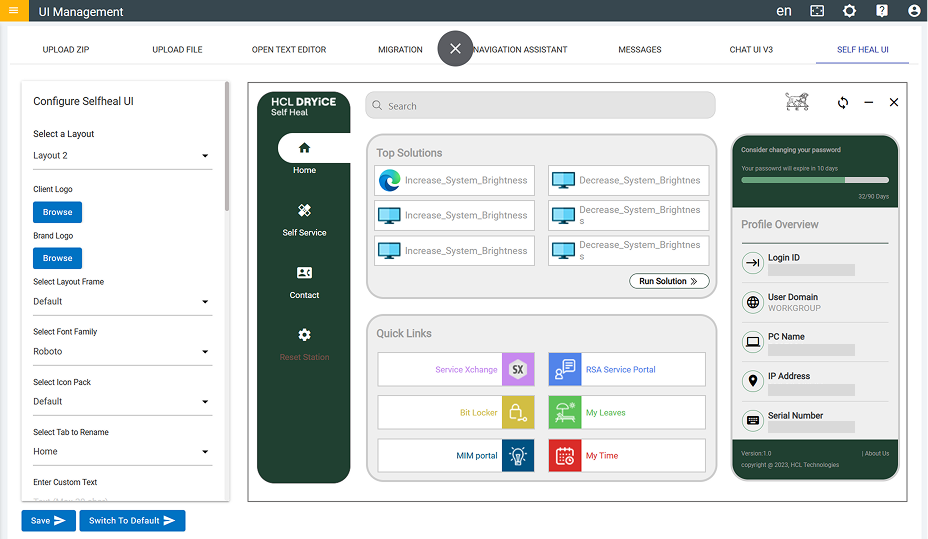Image resolution: width=928 pixels, height=539 pixels.
Task: Click Browse under Brand Logo
Action: coord(57,258)
